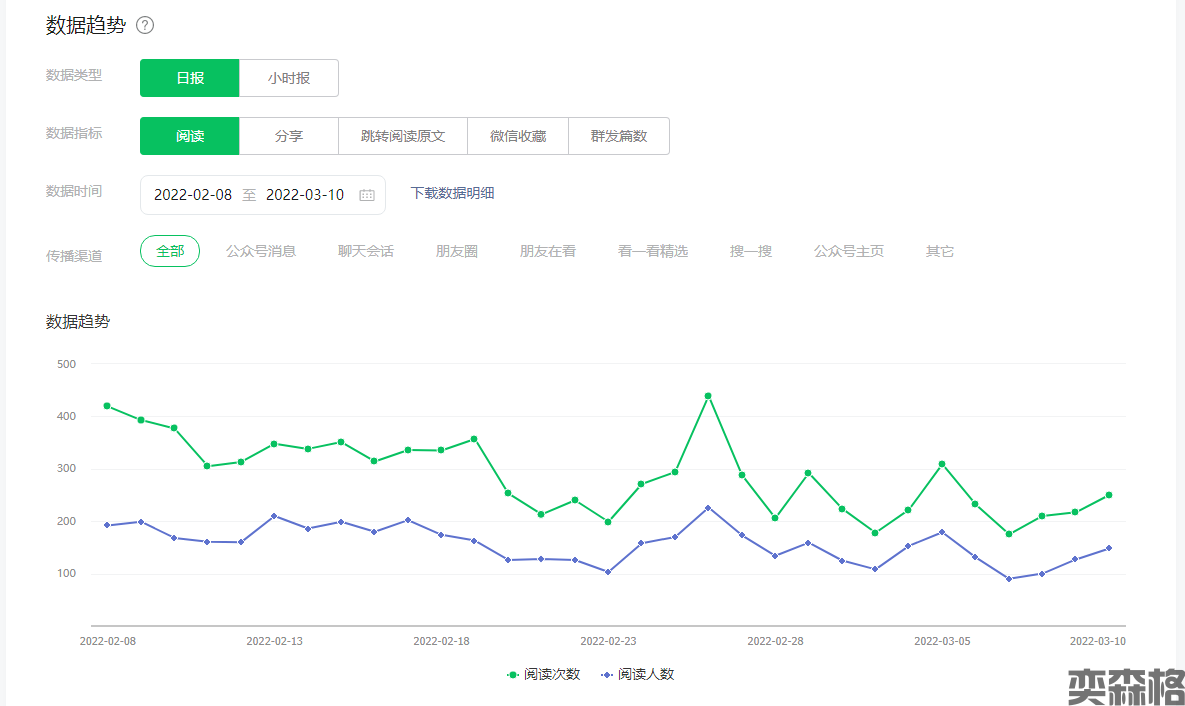The image size is (1185, 706).
Task: Select the 阅读 metric tab
Action: click(x=190, y=136)
